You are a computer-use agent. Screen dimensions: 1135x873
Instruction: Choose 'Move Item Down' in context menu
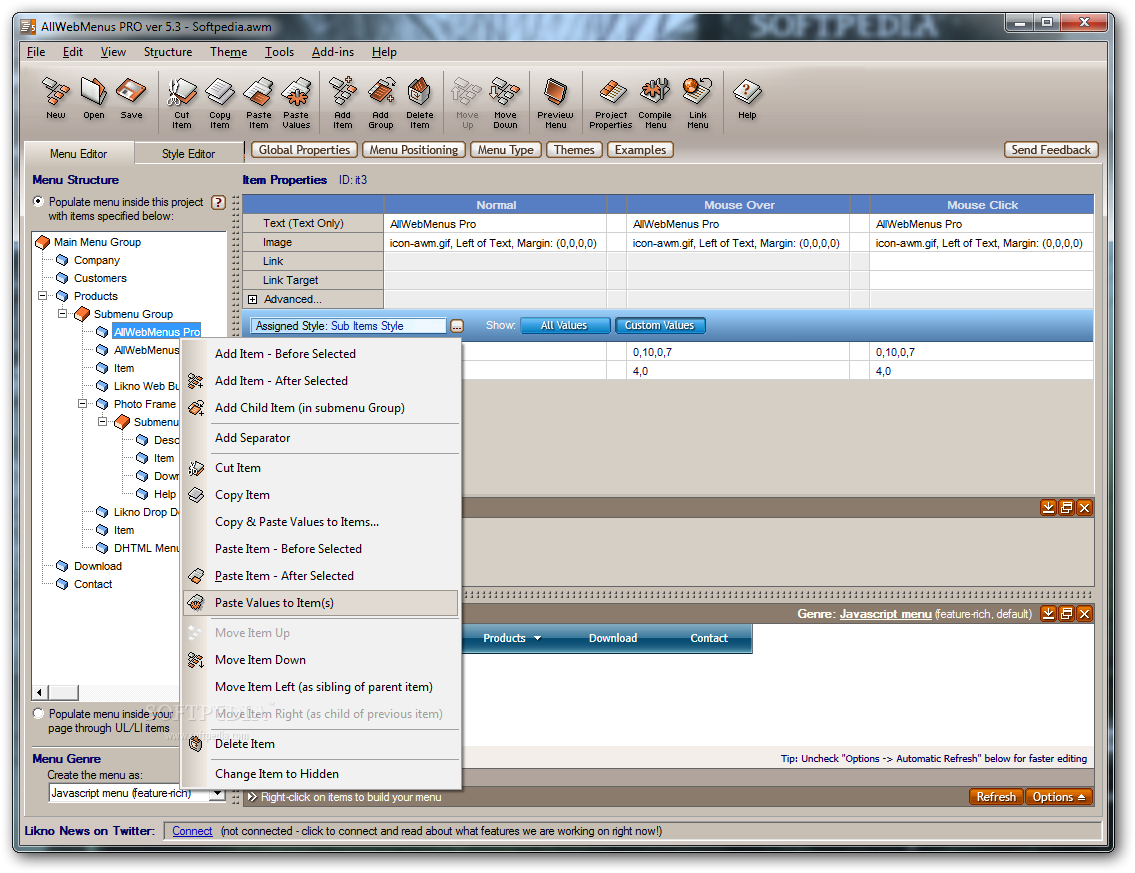point(321,660)
